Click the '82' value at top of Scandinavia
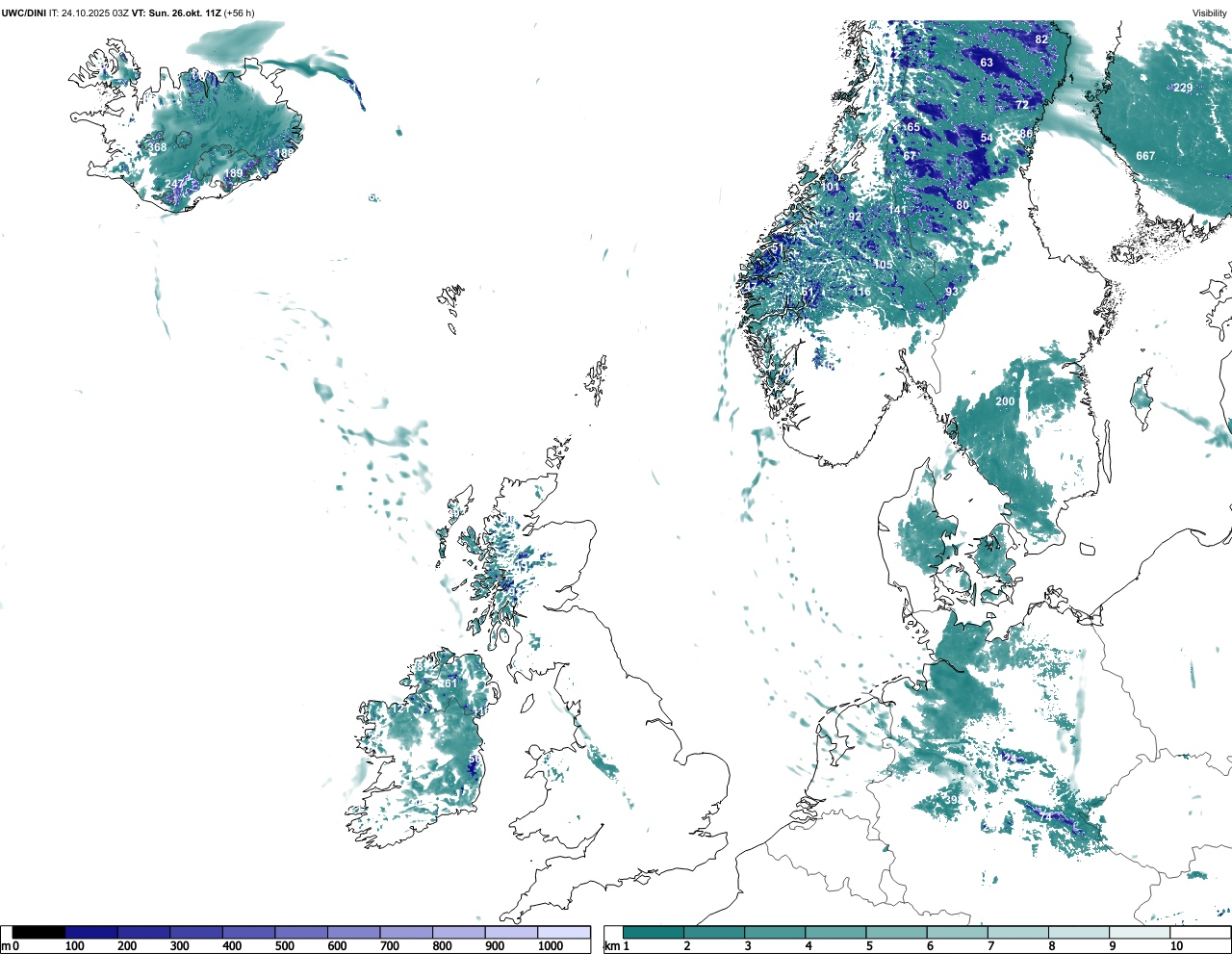The image size is (1232, 954). point(1041,39)
